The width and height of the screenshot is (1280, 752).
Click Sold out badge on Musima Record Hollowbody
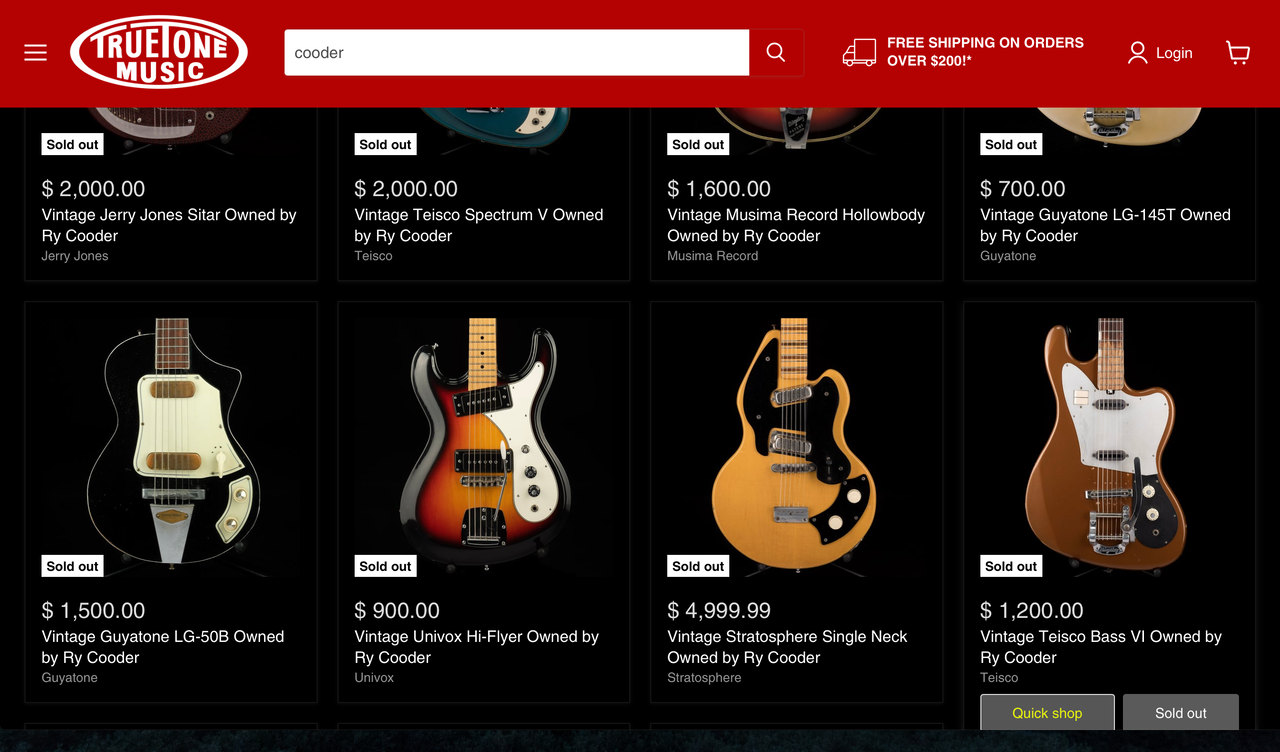coord(698,144)
